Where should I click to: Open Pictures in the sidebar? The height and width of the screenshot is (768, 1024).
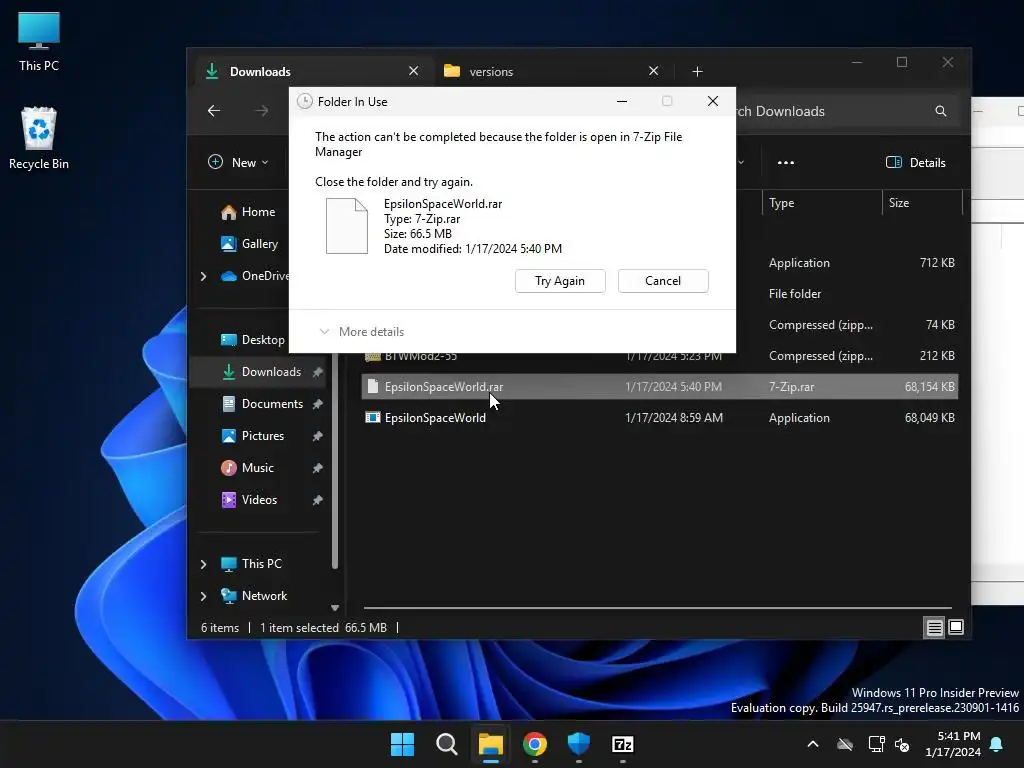point(253,436)
